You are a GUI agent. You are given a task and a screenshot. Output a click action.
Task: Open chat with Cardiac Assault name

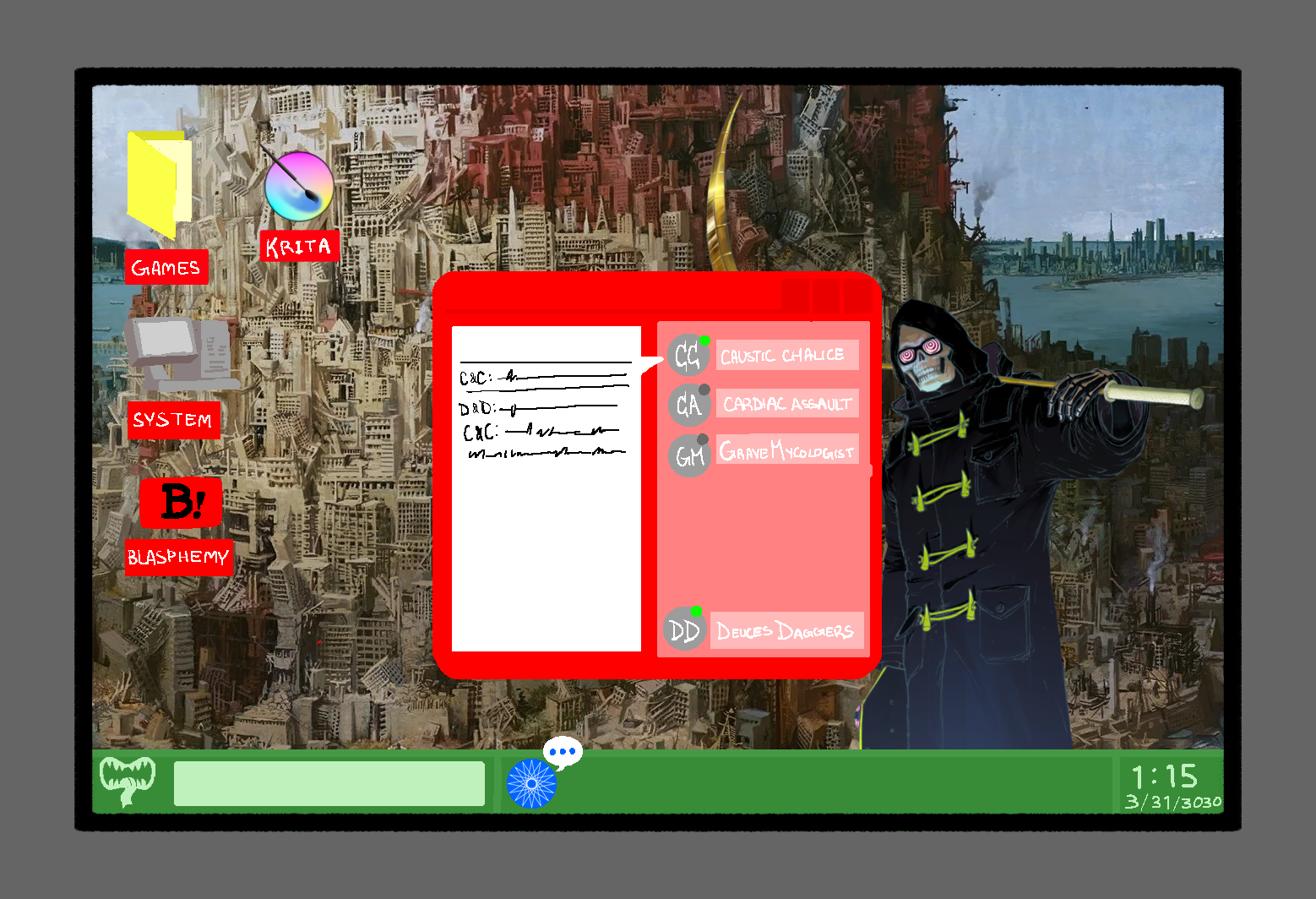pyautogui.click(x=786, y=404)
